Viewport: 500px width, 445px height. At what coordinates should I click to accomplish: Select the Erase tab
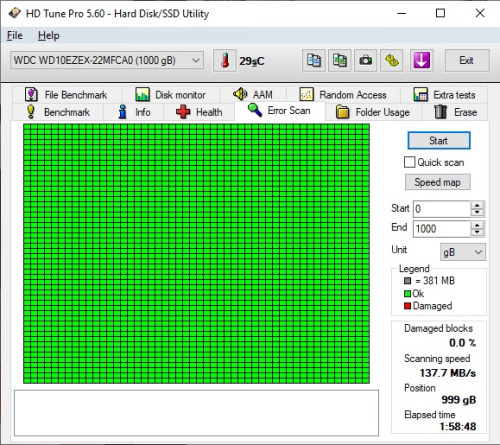tap(455, 112)
